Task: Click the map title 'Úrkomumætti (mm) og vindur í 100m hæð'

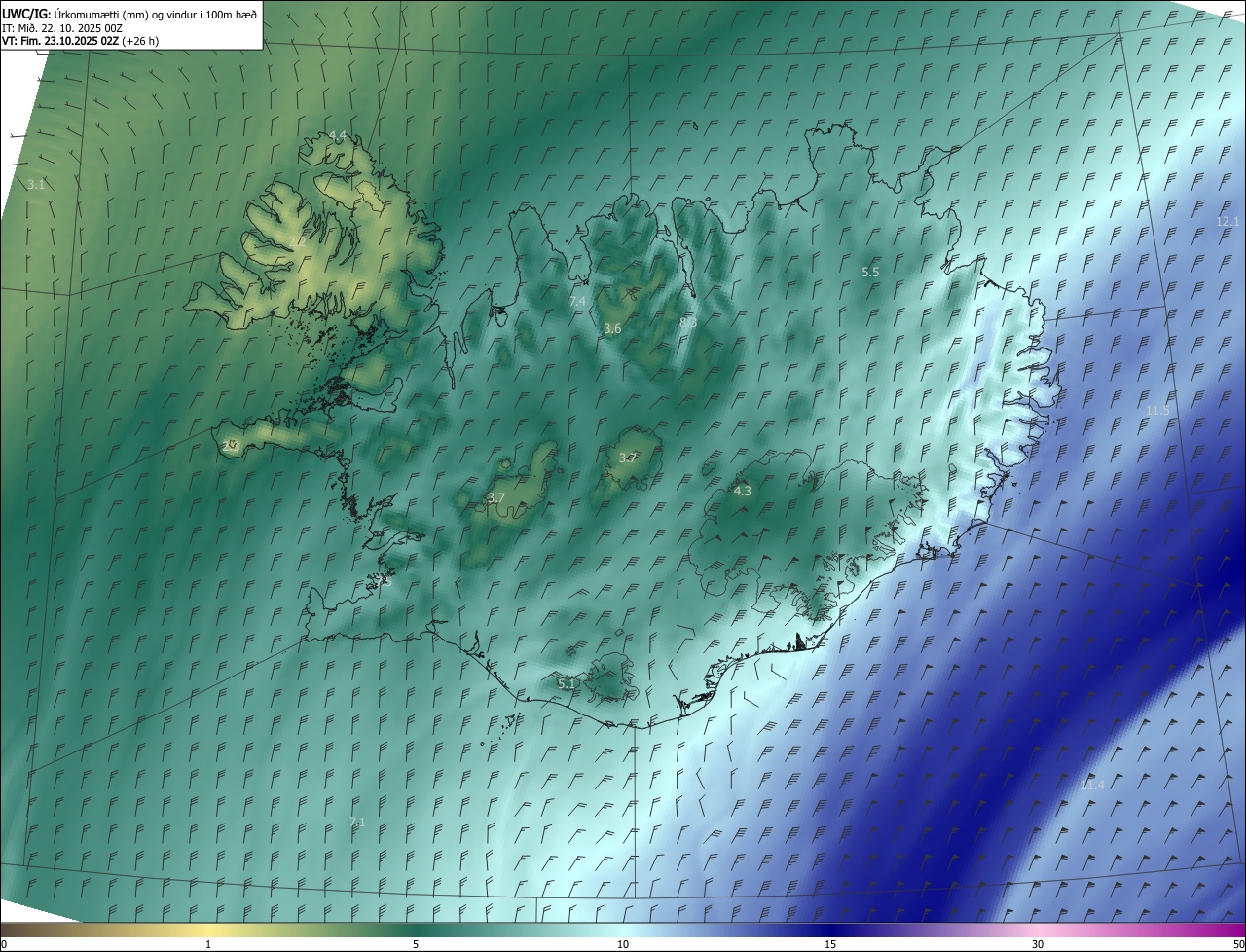Action: point(156,14)
